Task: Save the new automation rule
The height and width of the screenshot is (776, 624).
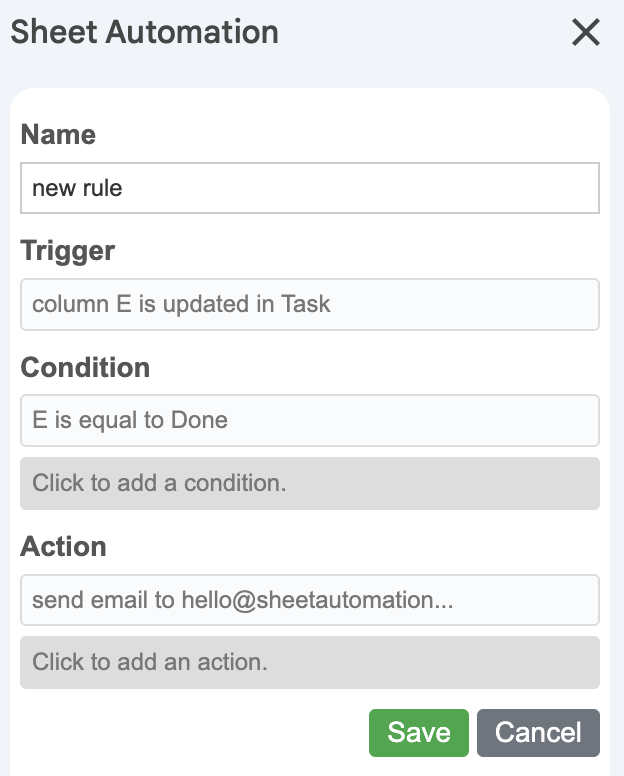Action: pyautogui.click(x=418, y=733)
